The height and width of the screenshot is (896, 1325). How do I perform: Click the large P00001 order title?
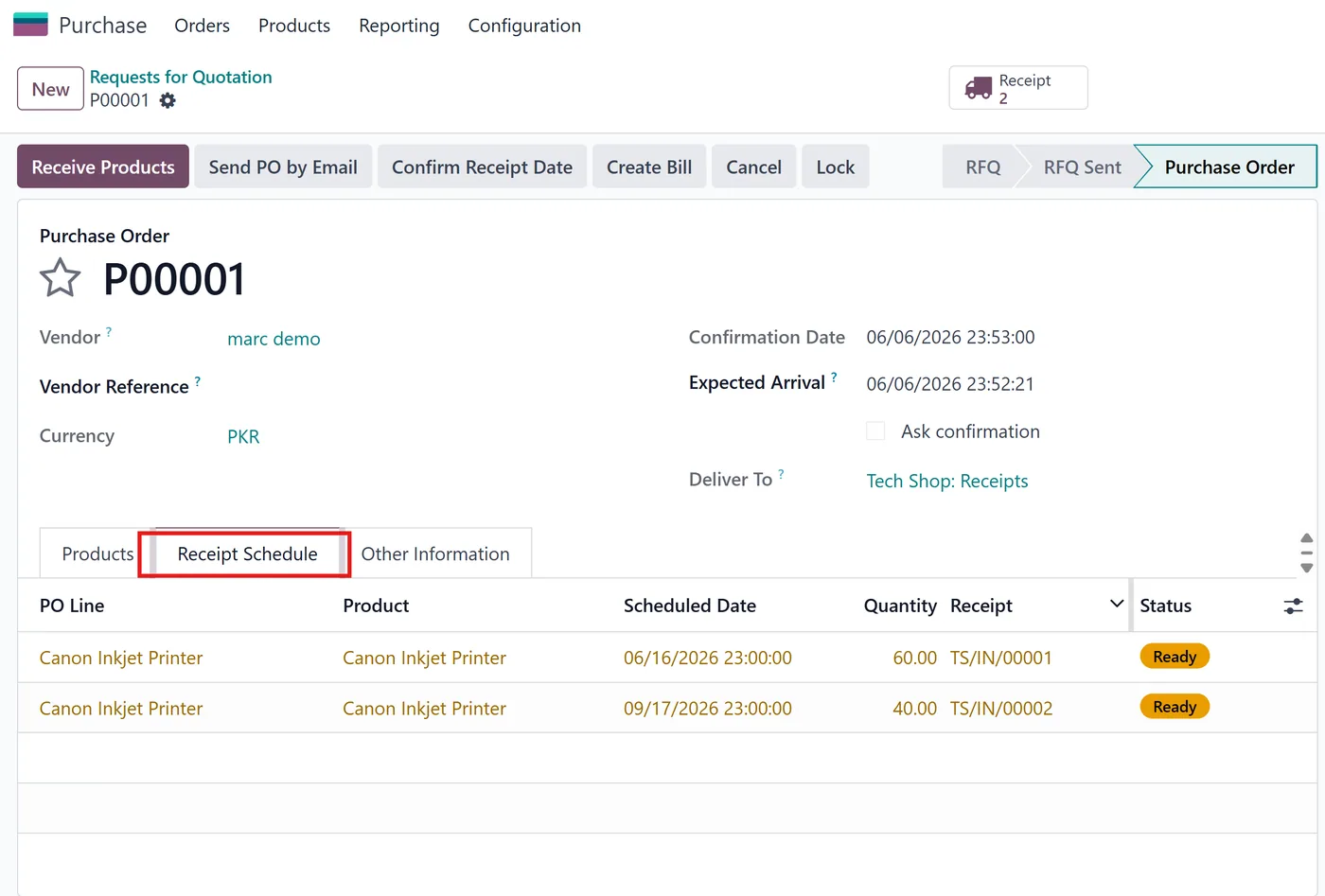click(174, 279)
